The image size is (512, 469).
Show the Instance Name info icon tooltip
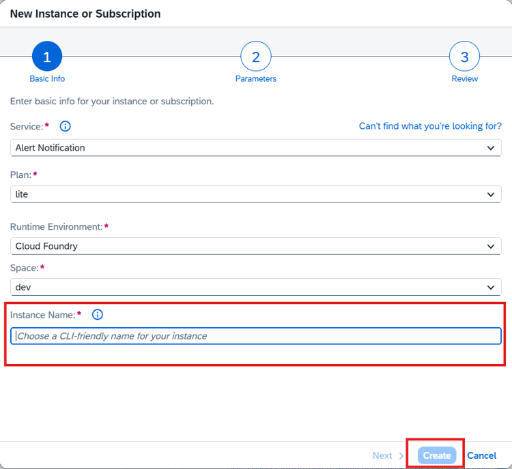(97, 314)
